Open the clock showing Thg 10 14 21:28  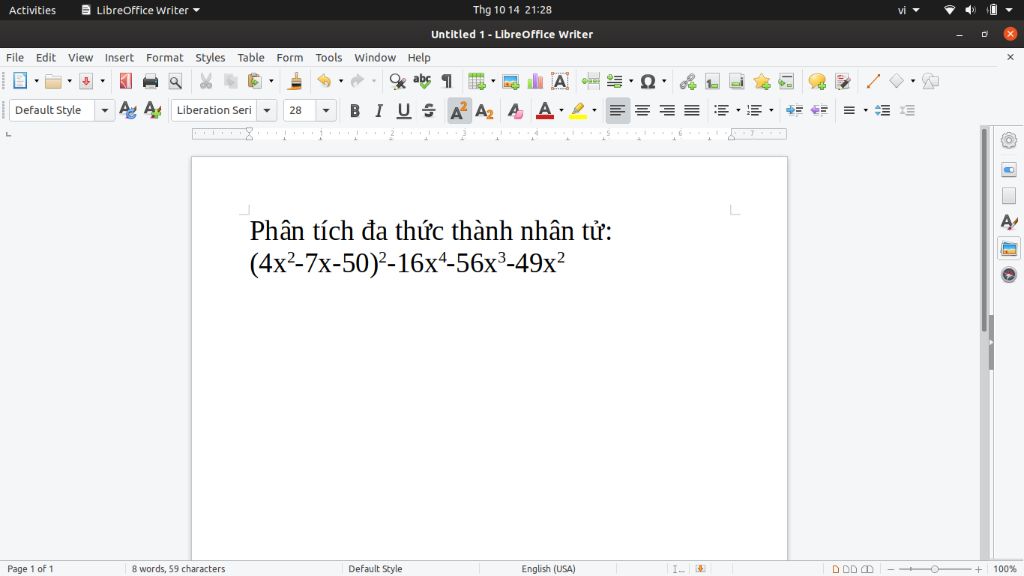512,10
